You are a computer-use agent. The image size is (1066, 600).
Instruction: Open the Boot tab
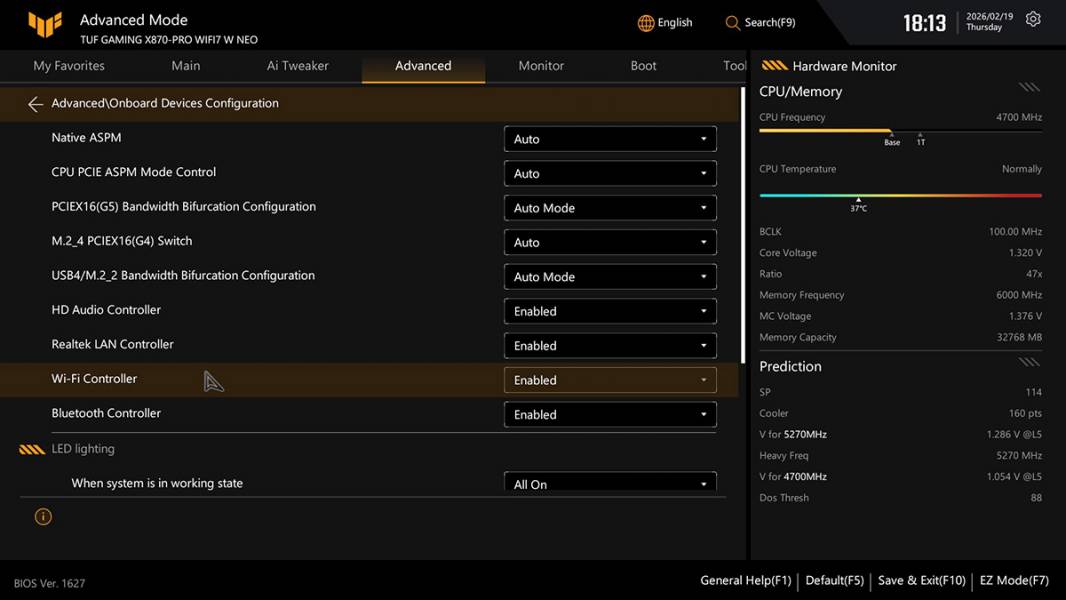[643, 66]
